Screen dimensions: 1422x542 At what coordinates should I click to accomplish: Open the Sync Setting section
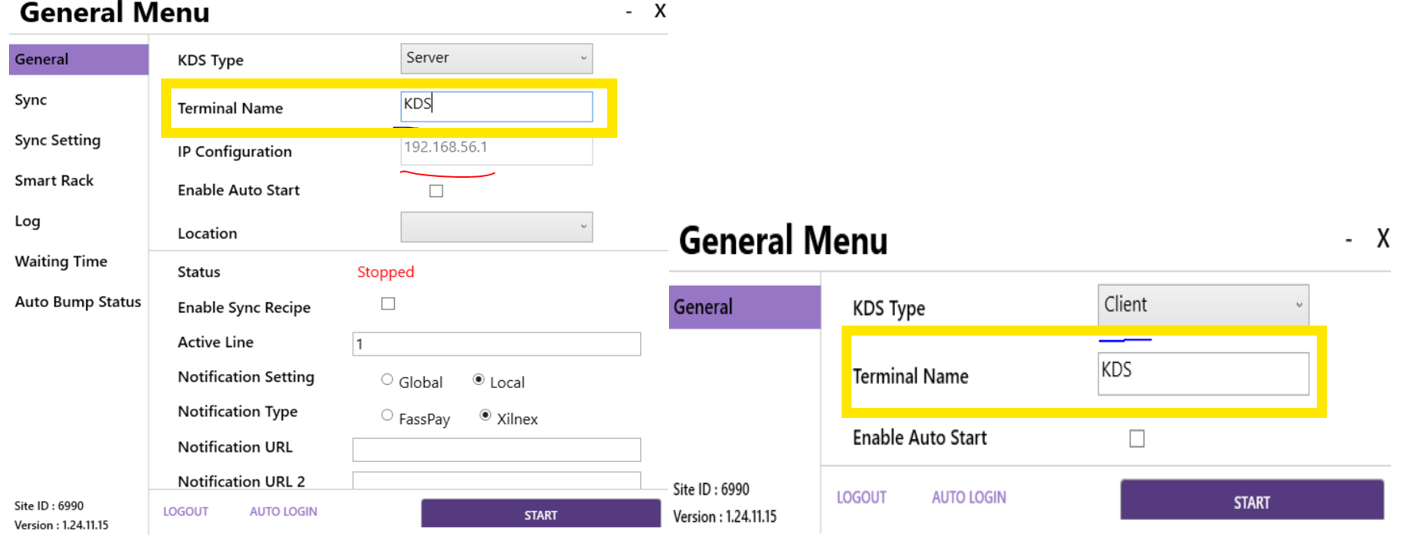click(x=57, y=140)
